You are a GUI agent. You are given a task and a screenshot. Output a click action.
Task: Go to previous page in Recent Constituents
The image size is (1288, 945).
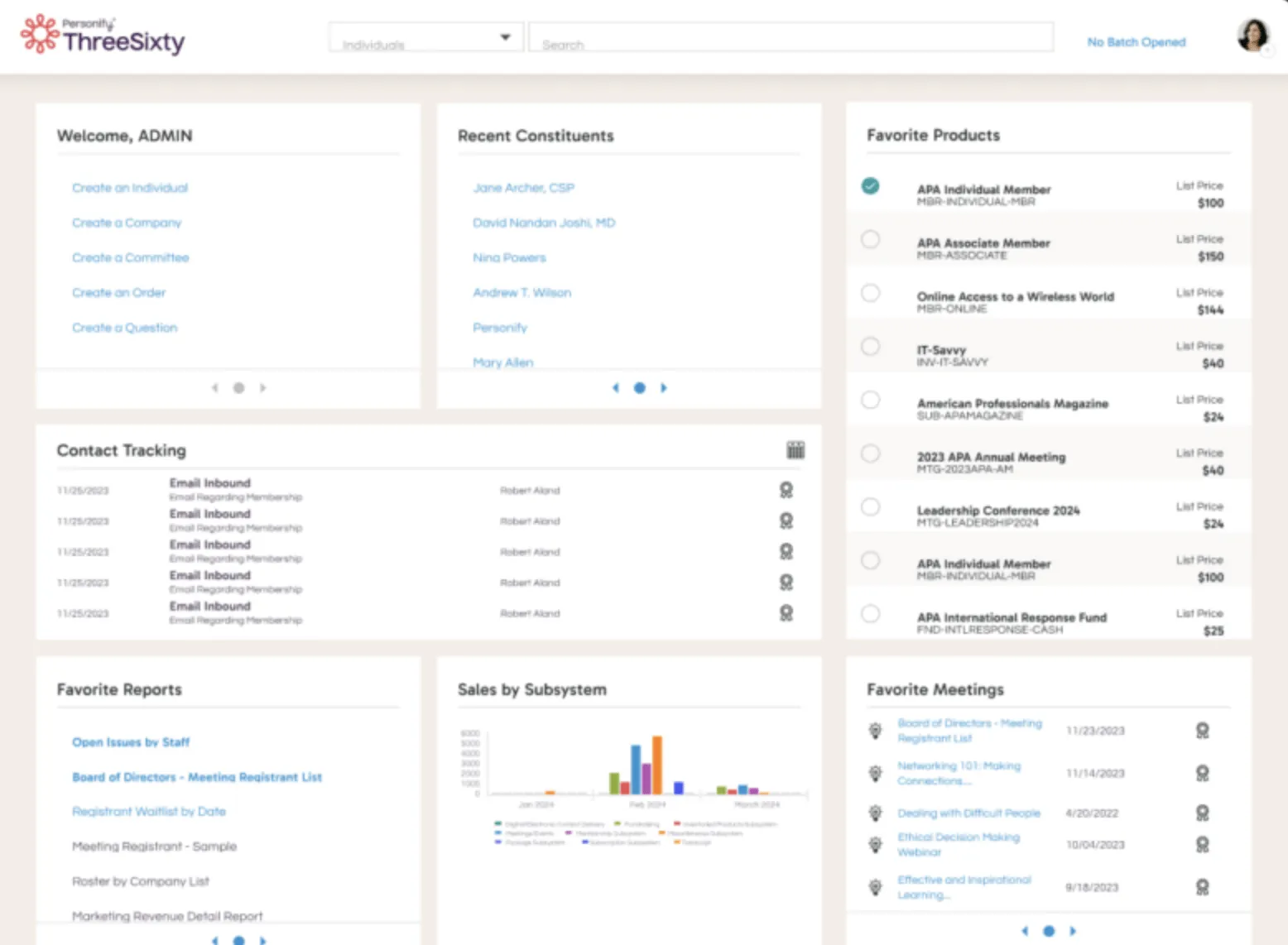(x=616, y=387)
